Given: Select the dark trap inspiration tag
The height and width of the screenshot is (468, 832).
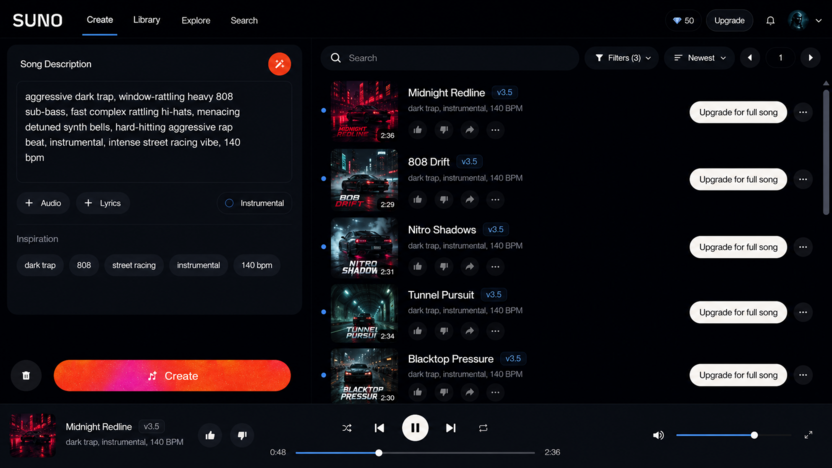Looking at the screenshot, I should click(x=40, y=265).
